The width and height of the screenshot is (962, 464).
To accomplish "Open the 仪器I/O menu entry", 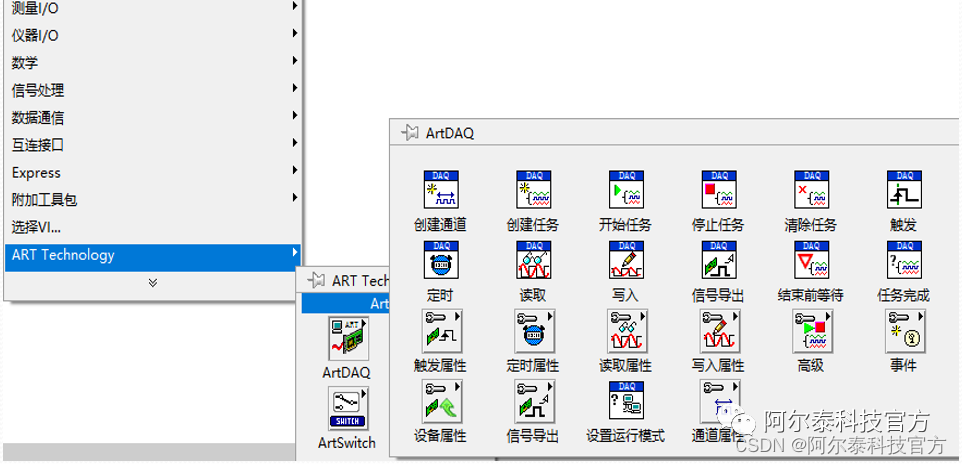I will tap(153, 35).
